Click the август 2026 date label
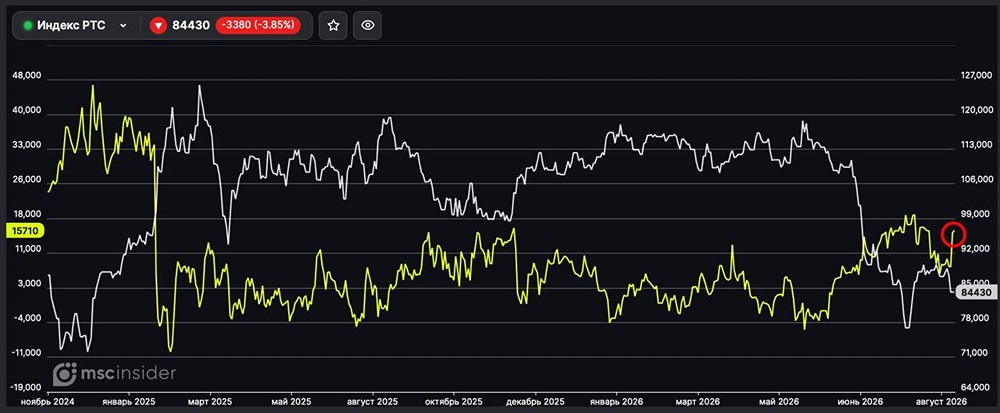The width and height of the screenshot is (1000, 413). [x=942, y=402]
